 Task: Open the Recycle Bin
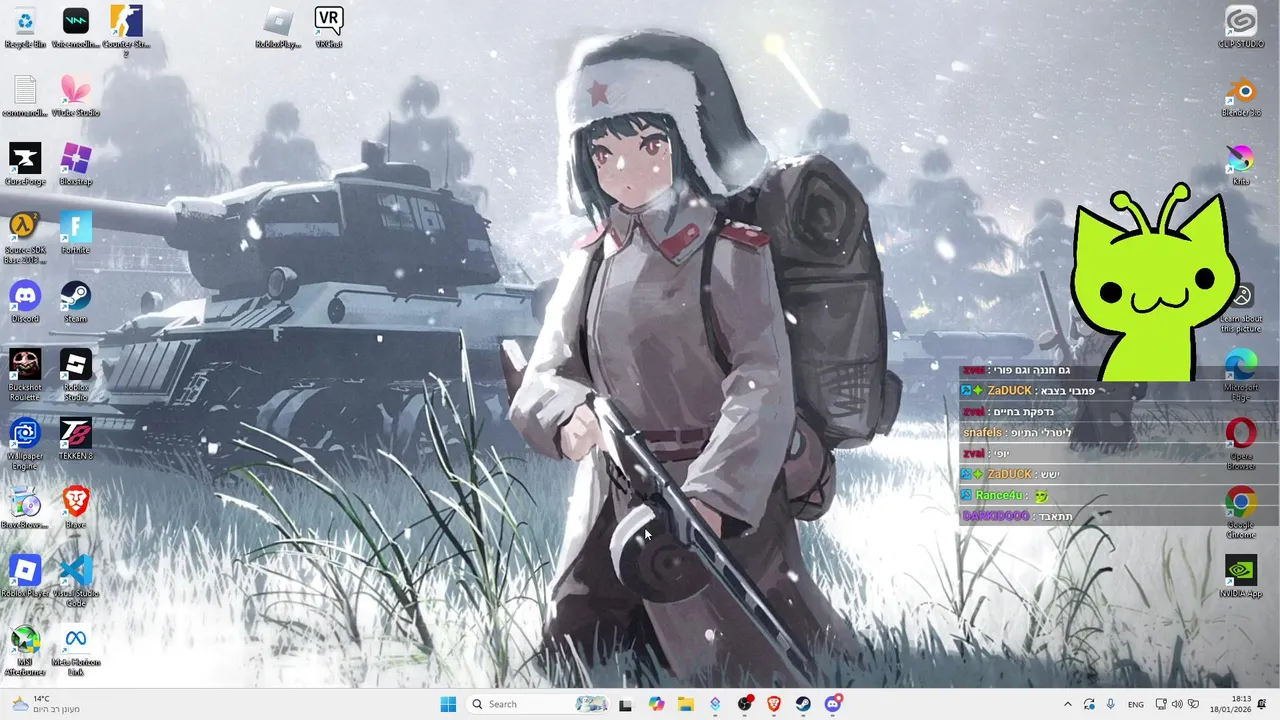click(x=25, y=28)
